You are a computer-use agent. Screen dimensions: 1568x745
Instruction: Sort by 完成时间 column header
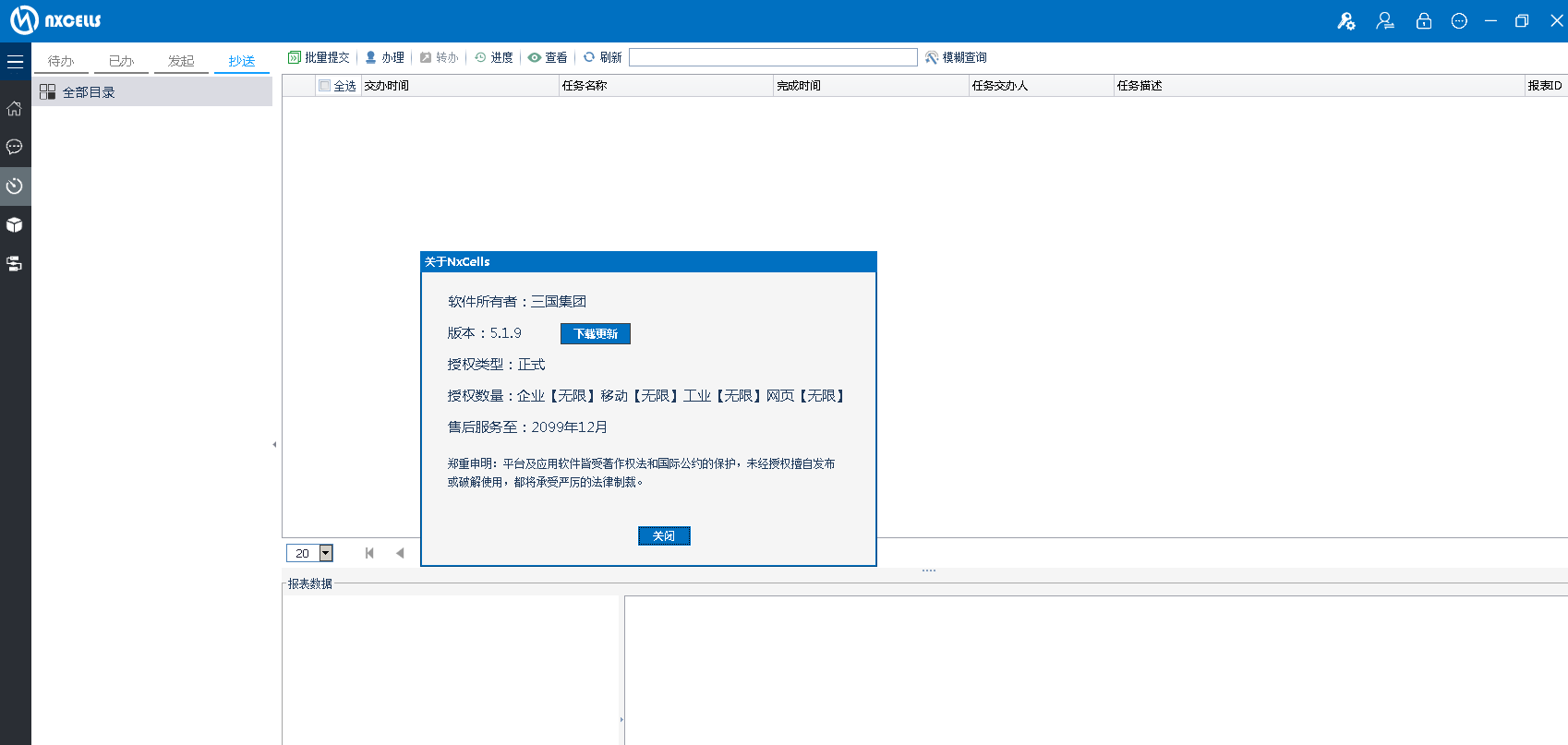871,86
